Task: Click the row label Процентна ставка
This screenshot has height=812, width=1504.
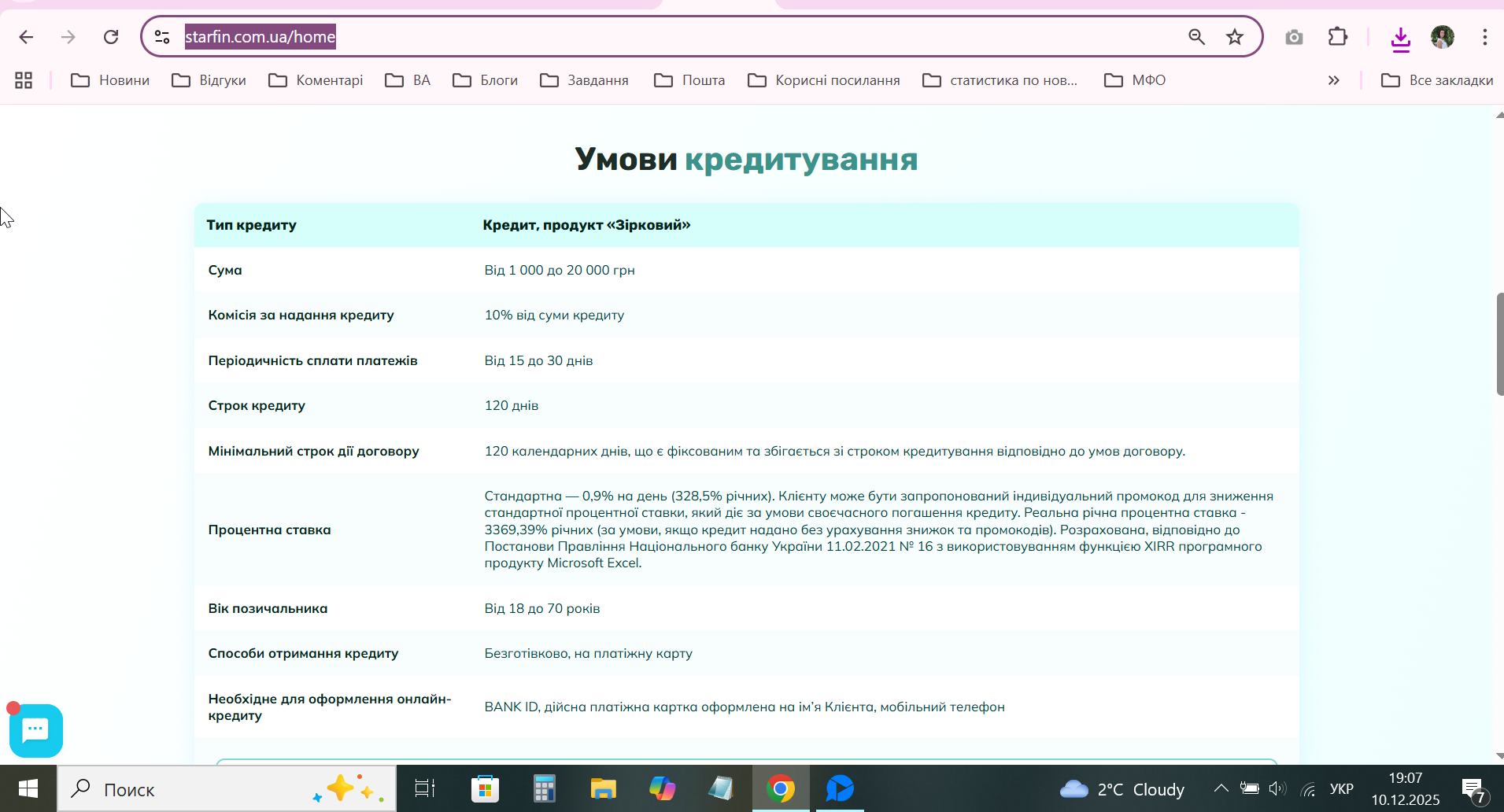Action: (269, 530)
